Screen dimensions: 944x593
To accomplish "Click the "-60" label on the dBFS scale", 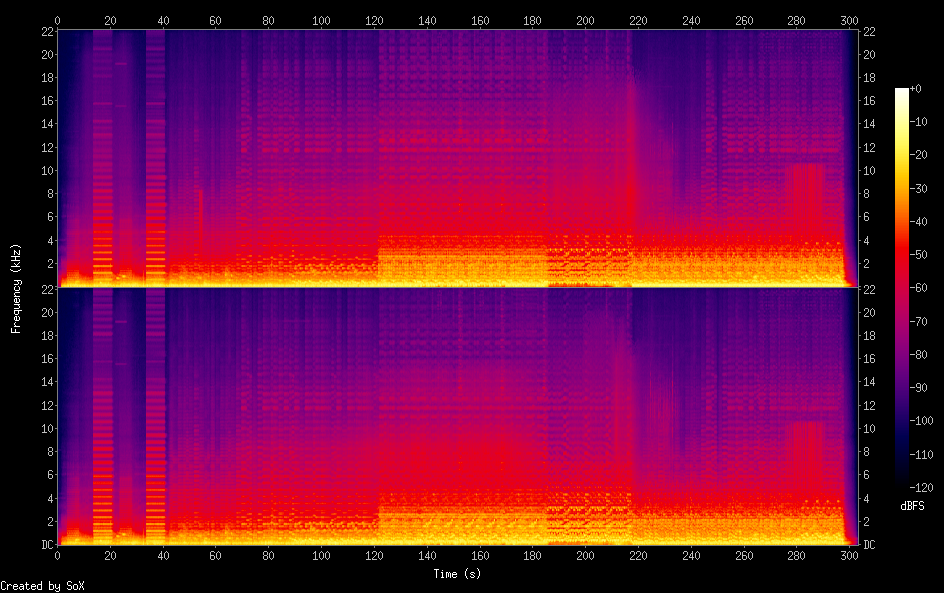I will click(x=918, y=288).
